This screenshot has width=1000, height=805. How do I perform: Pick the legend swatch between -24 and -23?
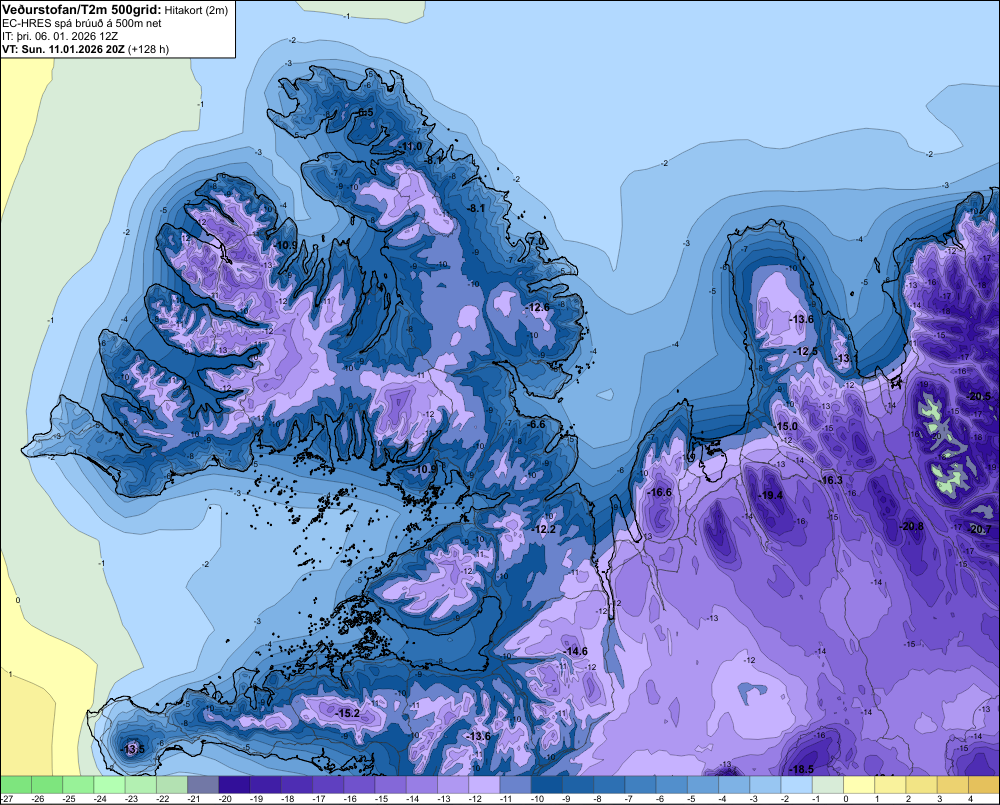click(109, 784)
